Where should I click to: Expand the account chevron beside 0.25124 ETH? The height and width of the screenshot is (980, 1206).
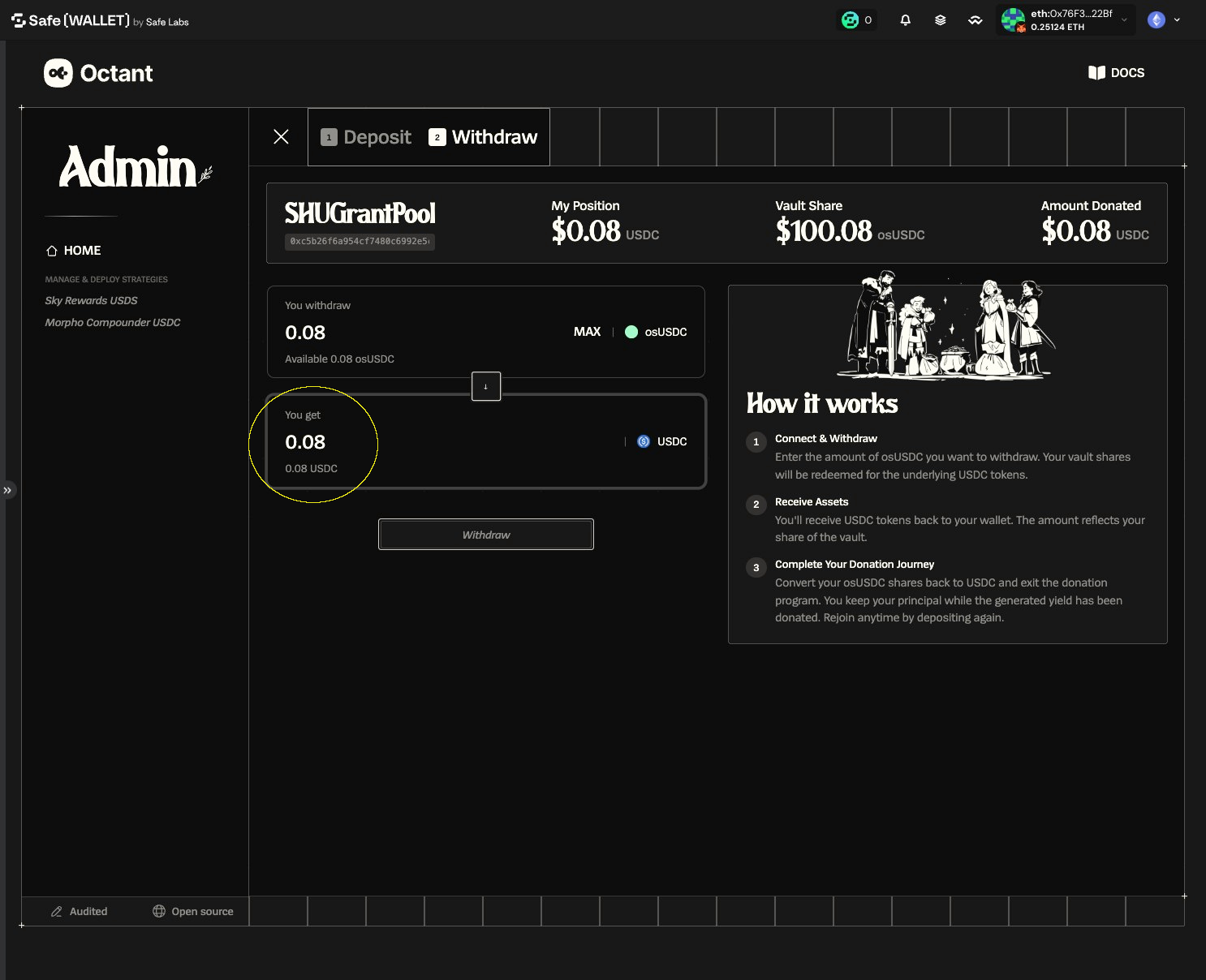[x=1124, y=20]
